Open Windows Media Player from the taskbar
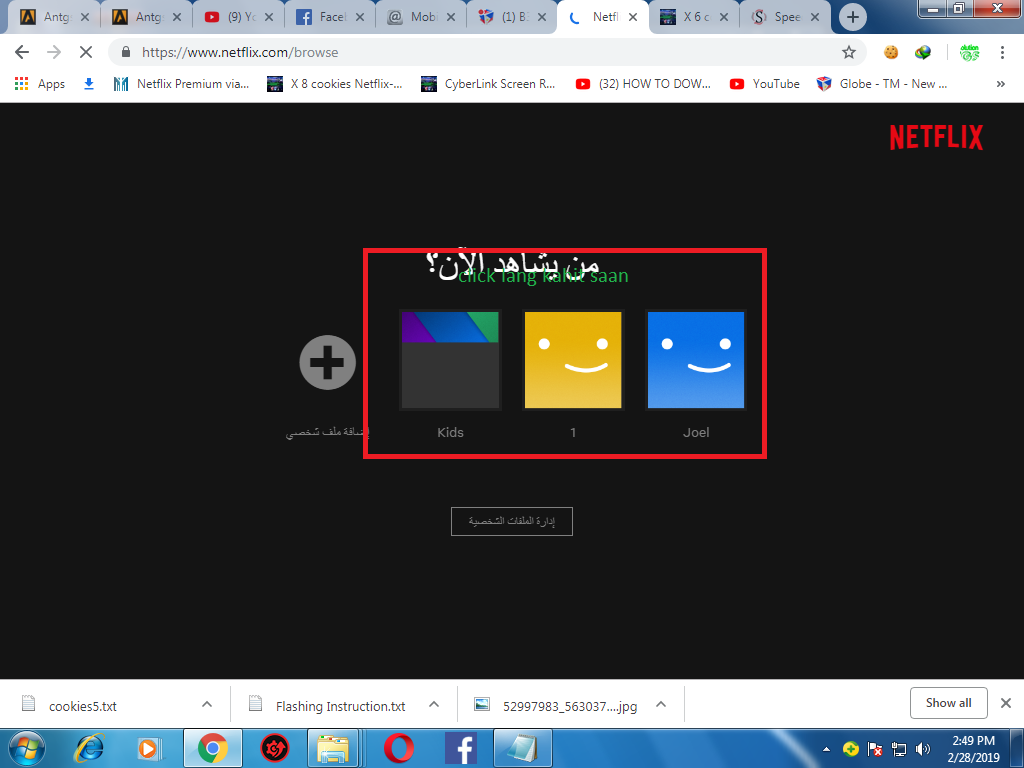Viewport: 1024px width, 768px height. coord(149,748)
